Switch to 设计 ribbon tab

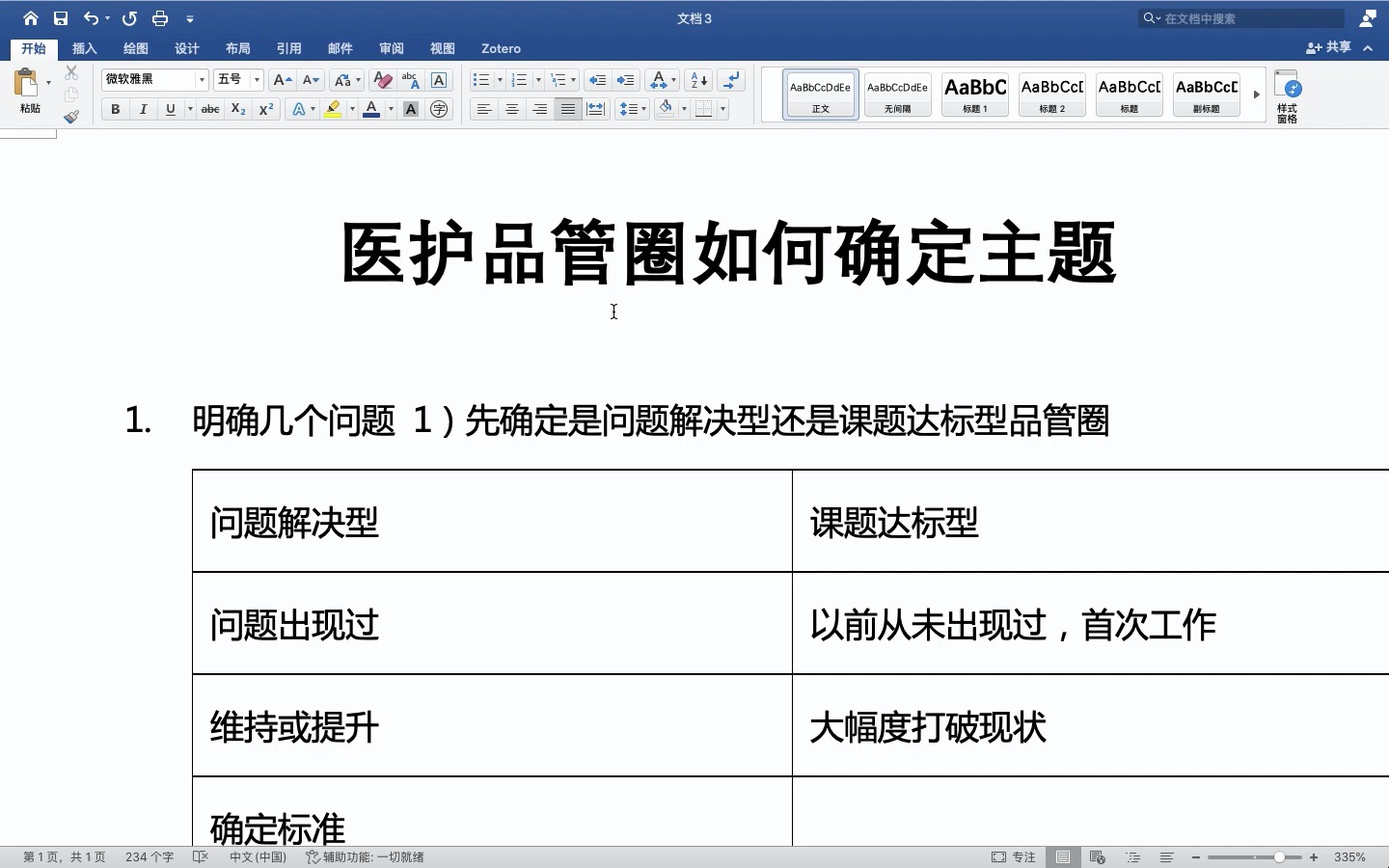pyautogui.click(x=187, y=48)
